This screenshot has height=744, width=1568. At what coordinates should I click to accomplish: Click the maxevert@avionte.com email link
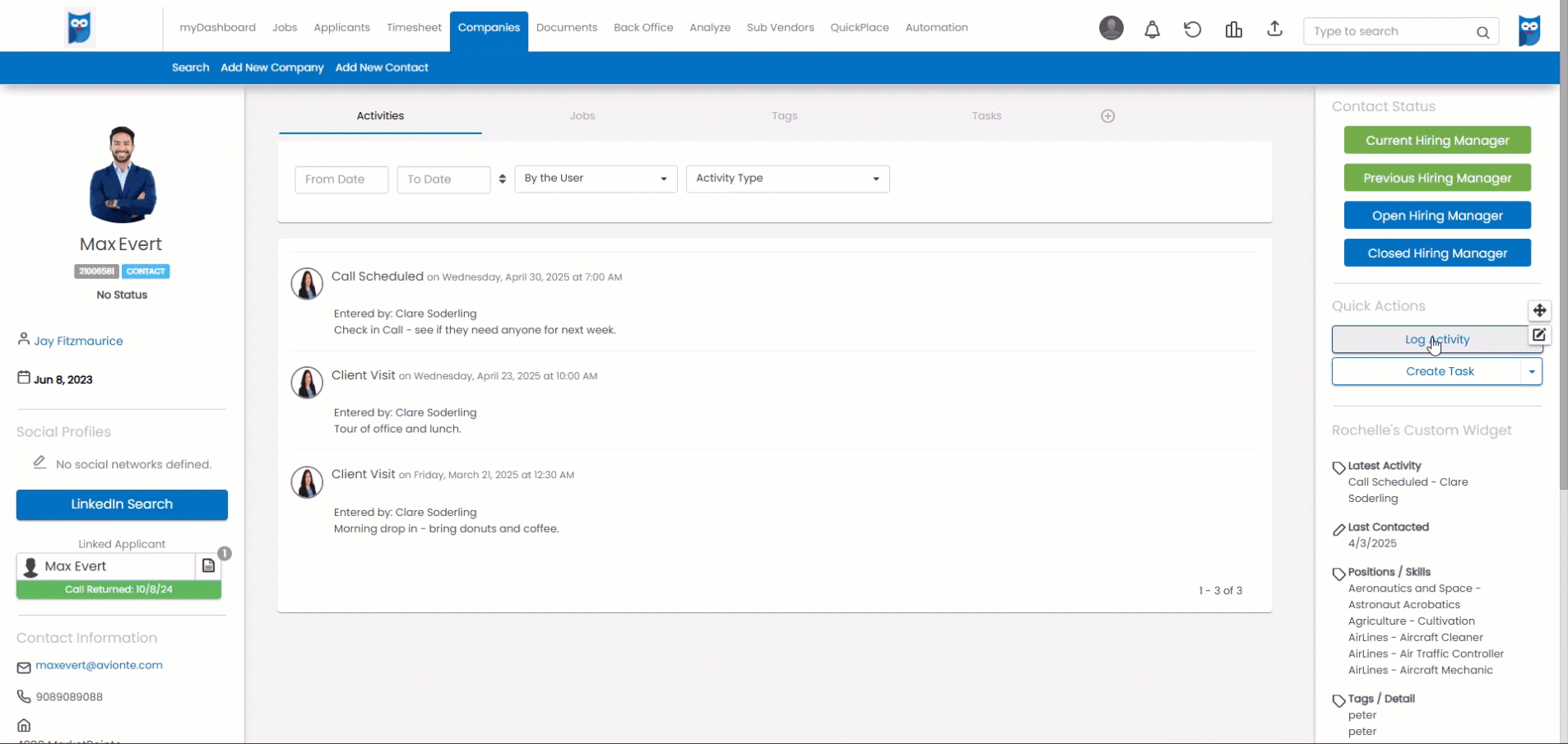99,665
